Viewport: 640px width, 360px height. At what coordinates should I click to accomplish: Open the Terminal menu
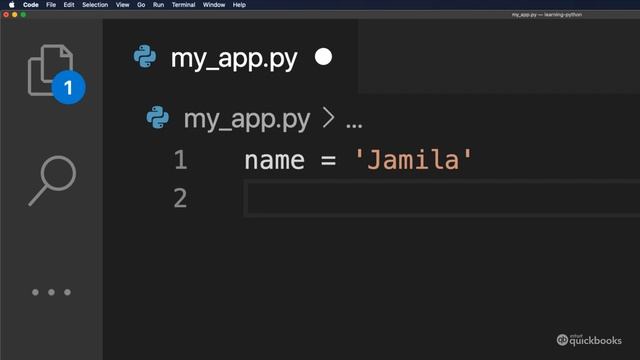click(183, 5)
